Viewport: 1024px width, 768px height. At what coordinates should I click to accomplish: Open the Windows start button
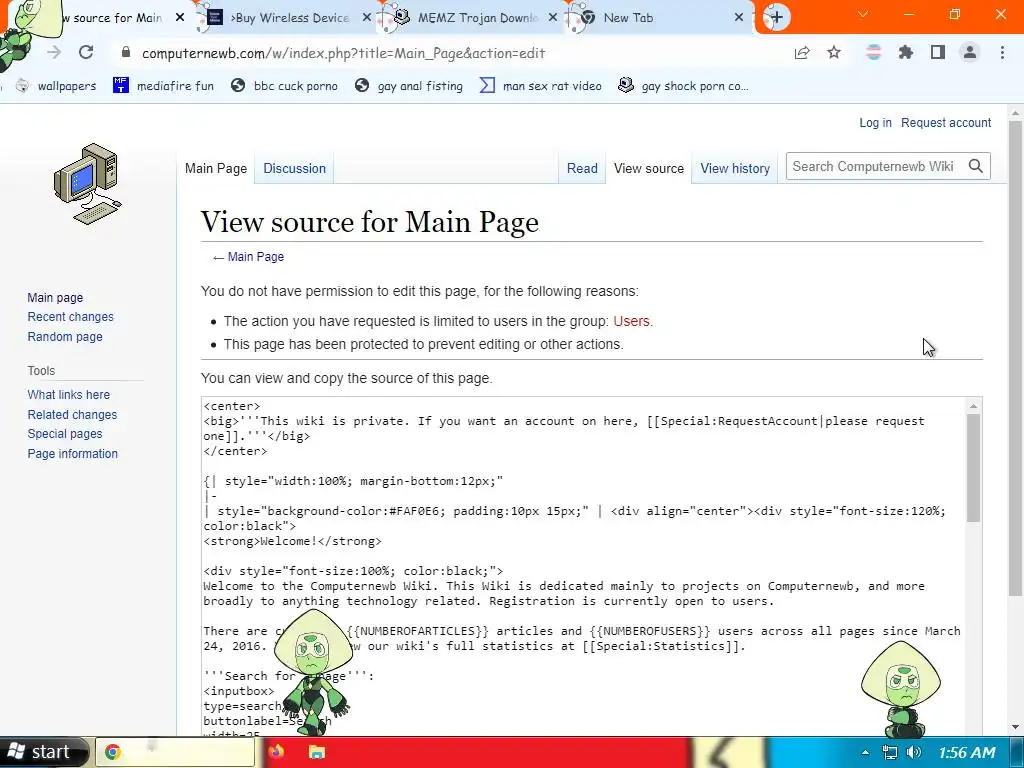[x=42, y=752]
